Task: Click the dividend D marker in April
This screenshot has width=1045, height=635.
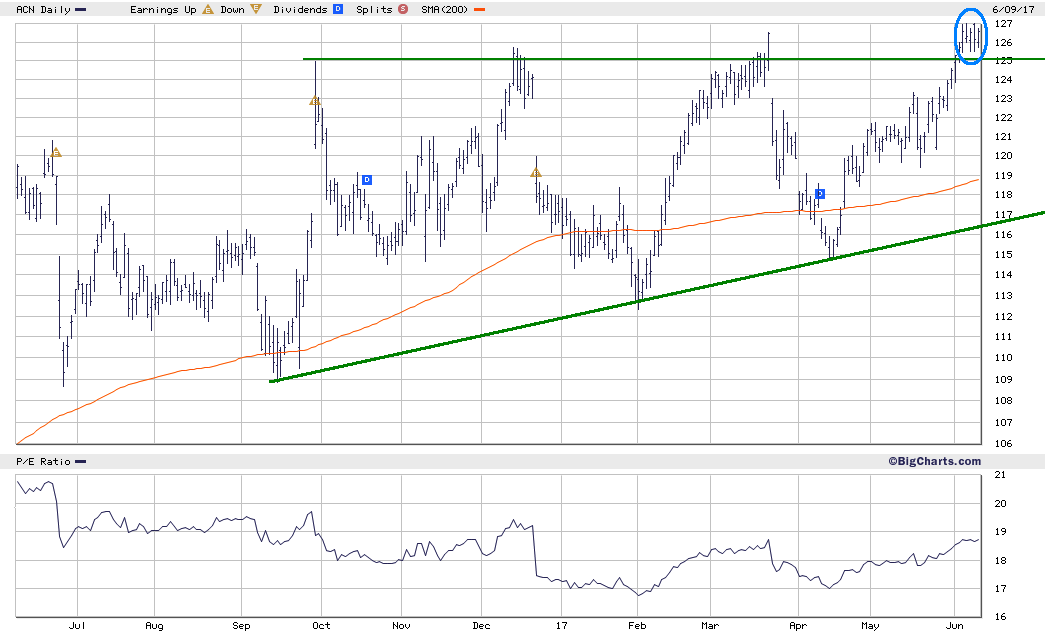Action: (x=820, y=194)
